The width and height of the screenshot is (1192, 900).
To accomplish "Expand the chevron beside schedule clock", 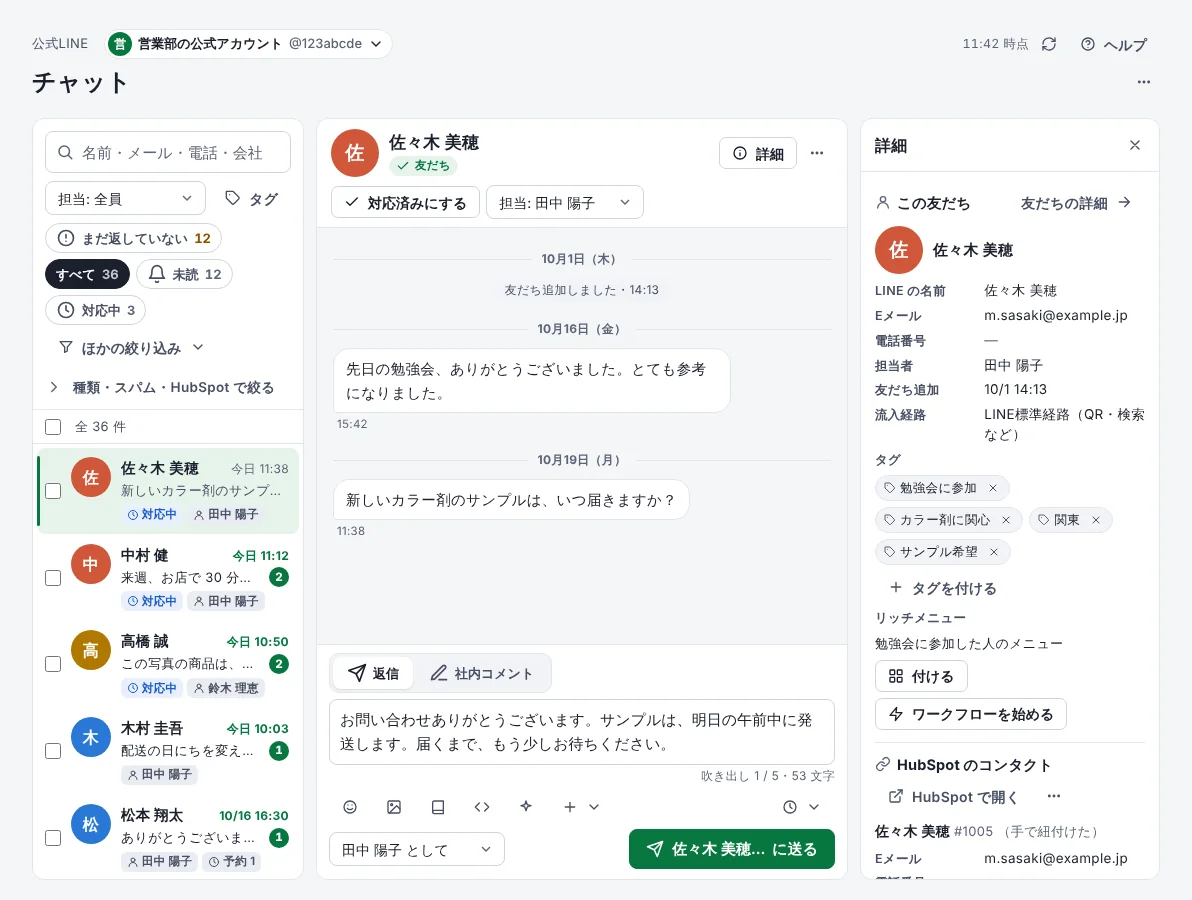I will [x=814, y=807].
